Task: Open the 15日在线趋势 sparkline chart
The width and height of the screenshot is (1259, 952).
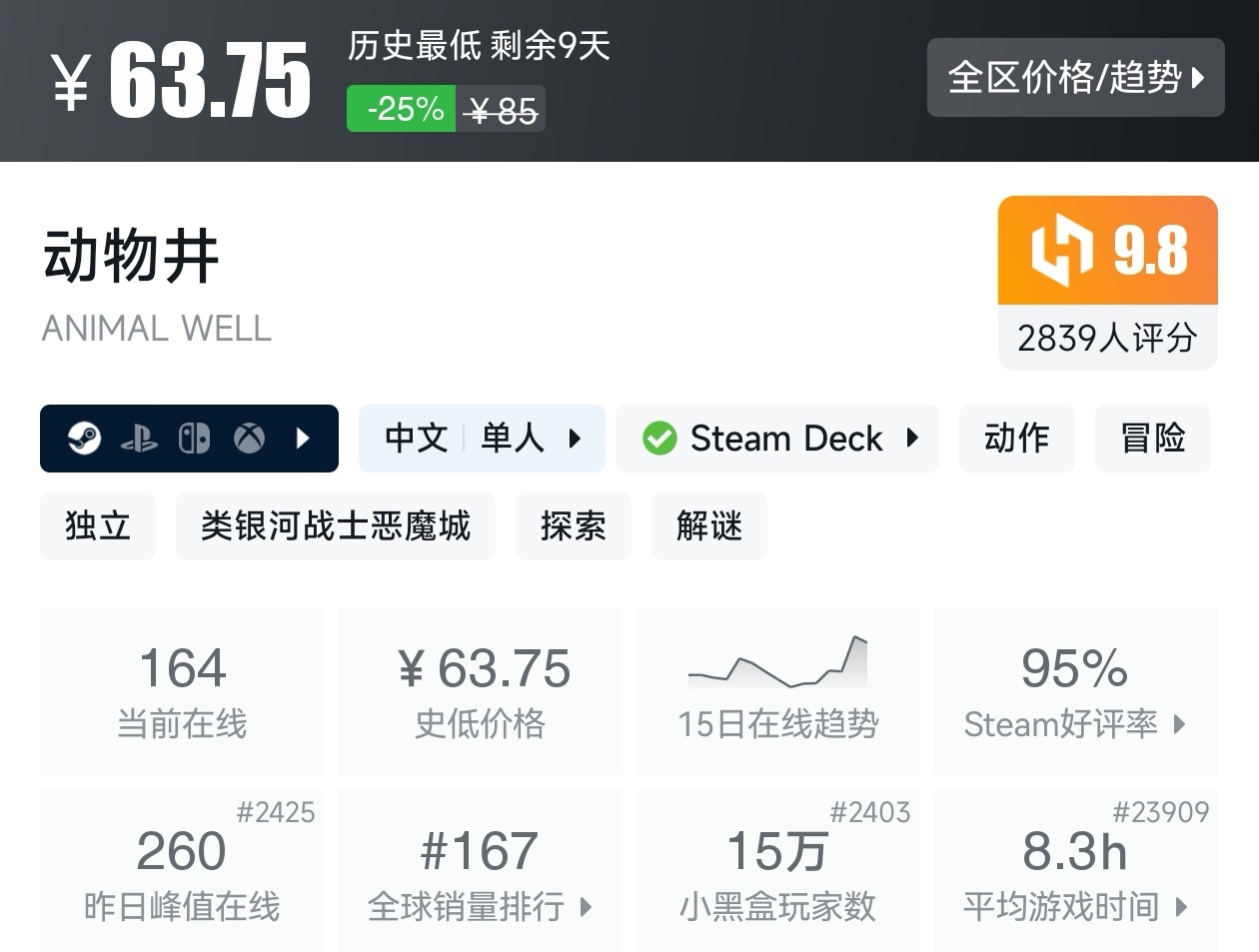Action: [778, 661]
